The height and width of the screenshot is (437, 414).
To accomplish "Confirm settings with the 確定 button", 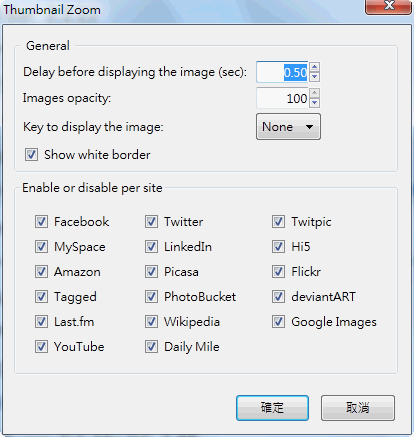I will pyautogui.click(x=272, y=408).
